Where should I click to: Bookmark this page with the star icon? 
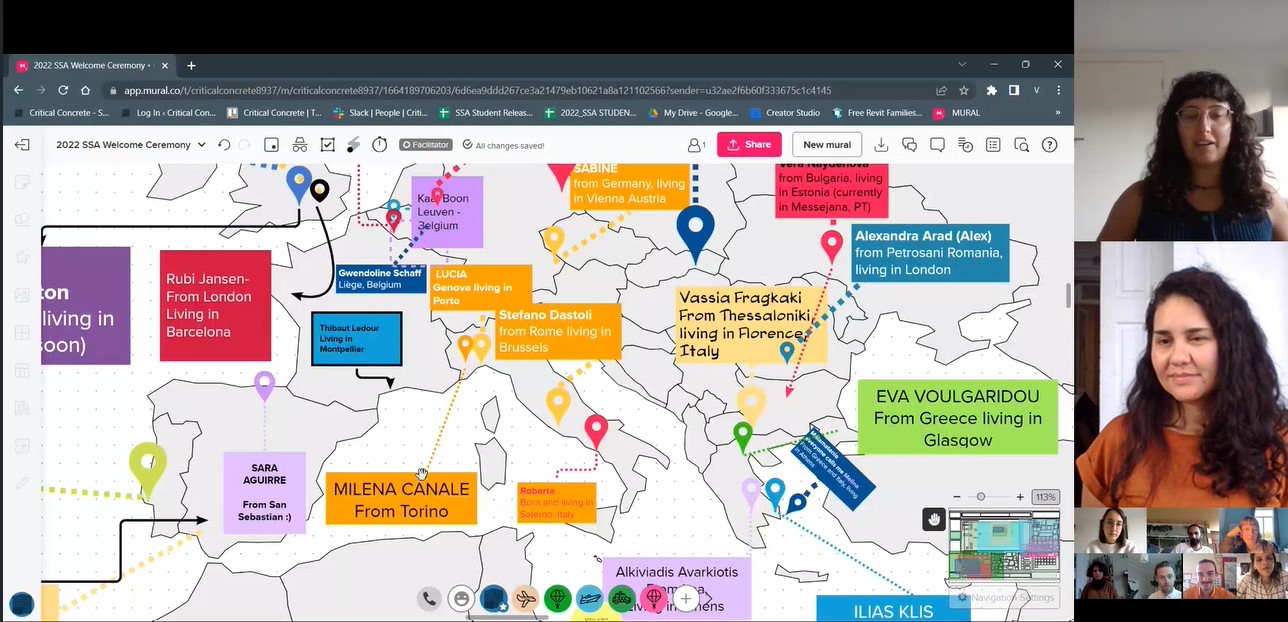click(x=964, y=90)
